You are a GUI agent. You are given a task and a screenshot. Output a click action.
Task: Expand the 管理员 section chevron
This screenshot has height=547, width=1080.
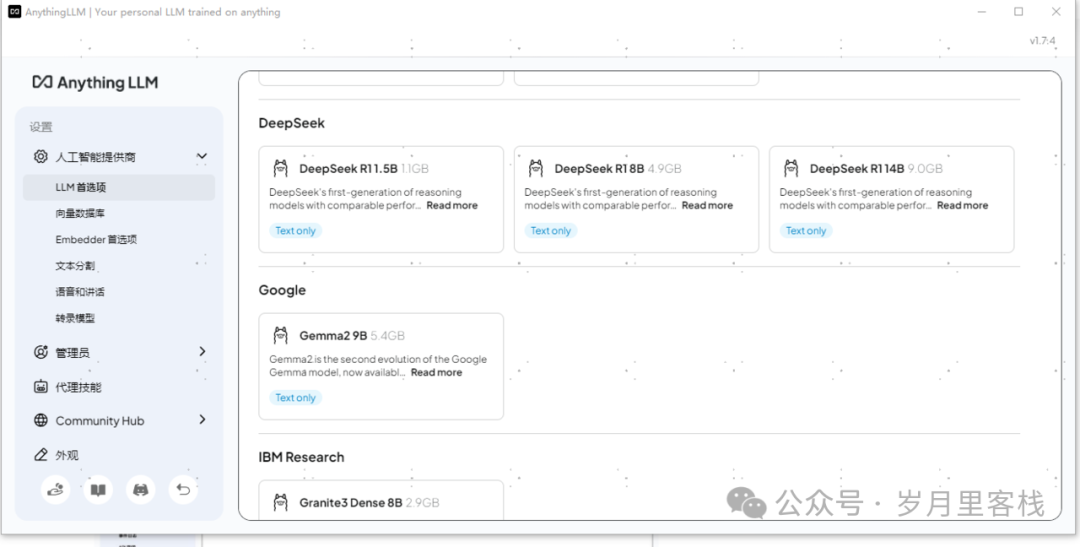coord(202,351)
